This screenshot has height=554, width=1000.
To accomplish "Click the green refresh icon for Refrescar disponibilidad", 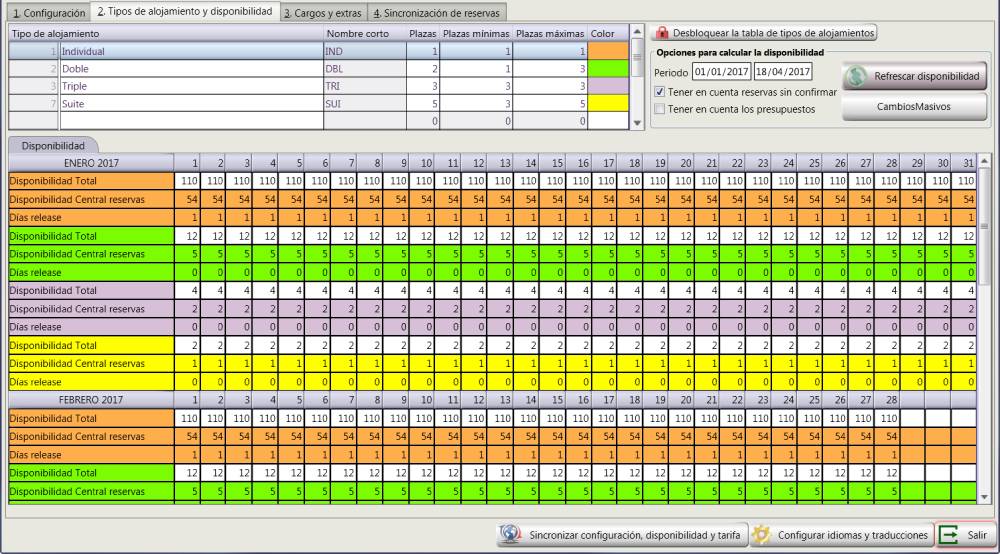I will coord(858,76).
